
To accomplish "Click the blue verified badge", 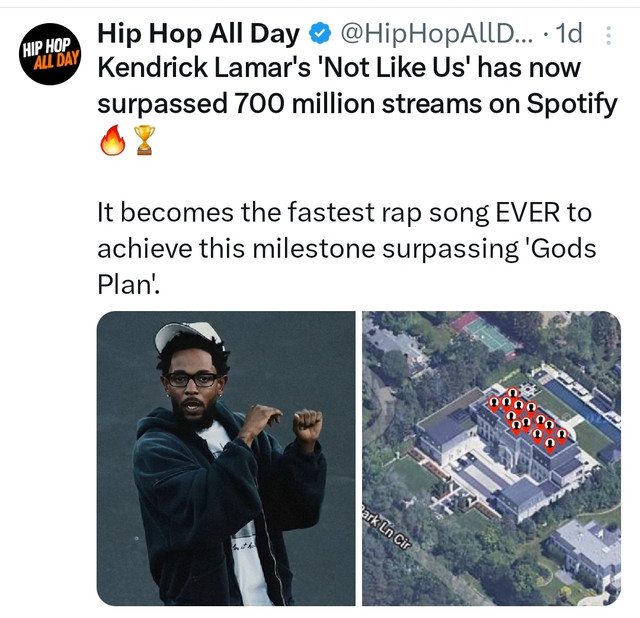I will 320,33.
